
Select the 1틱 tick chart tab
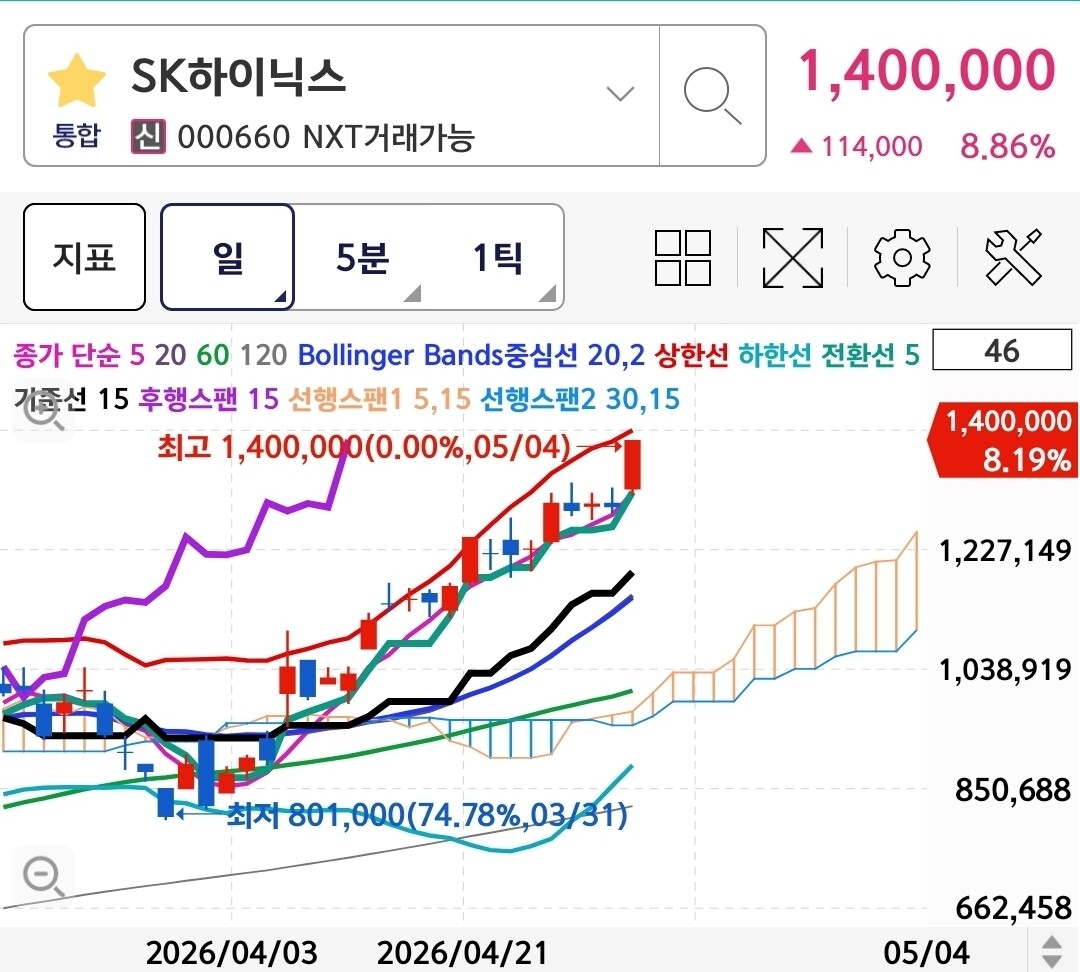(x=496, y=257)
